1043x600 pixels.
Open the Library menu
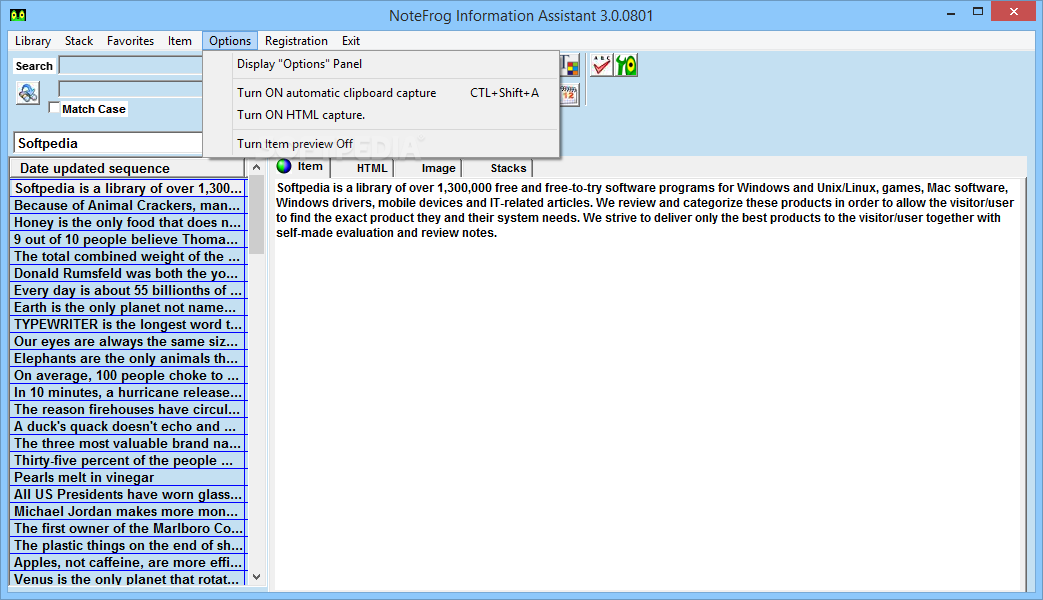point(33,41)
